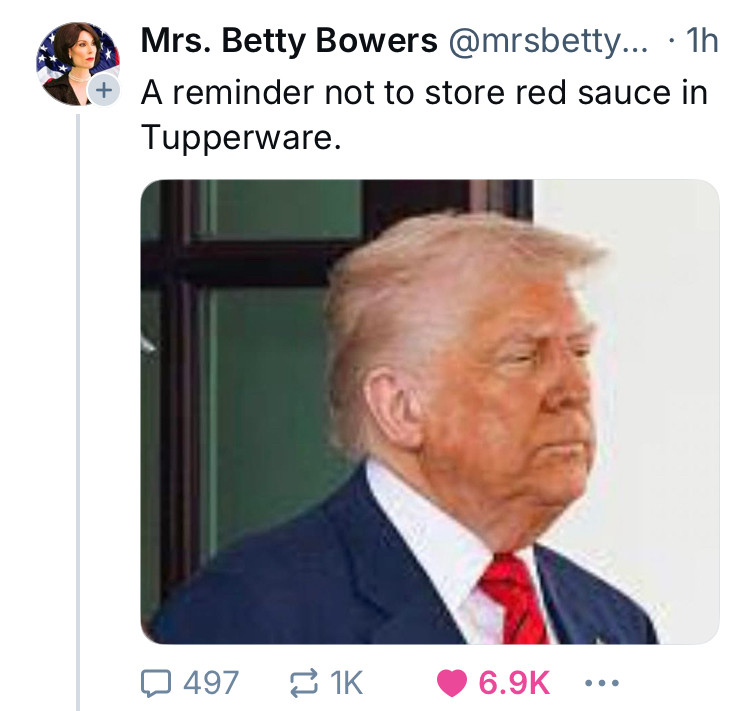
Task: Click the Mrs. Betty Bowers display name
Action: pos(289,41)
